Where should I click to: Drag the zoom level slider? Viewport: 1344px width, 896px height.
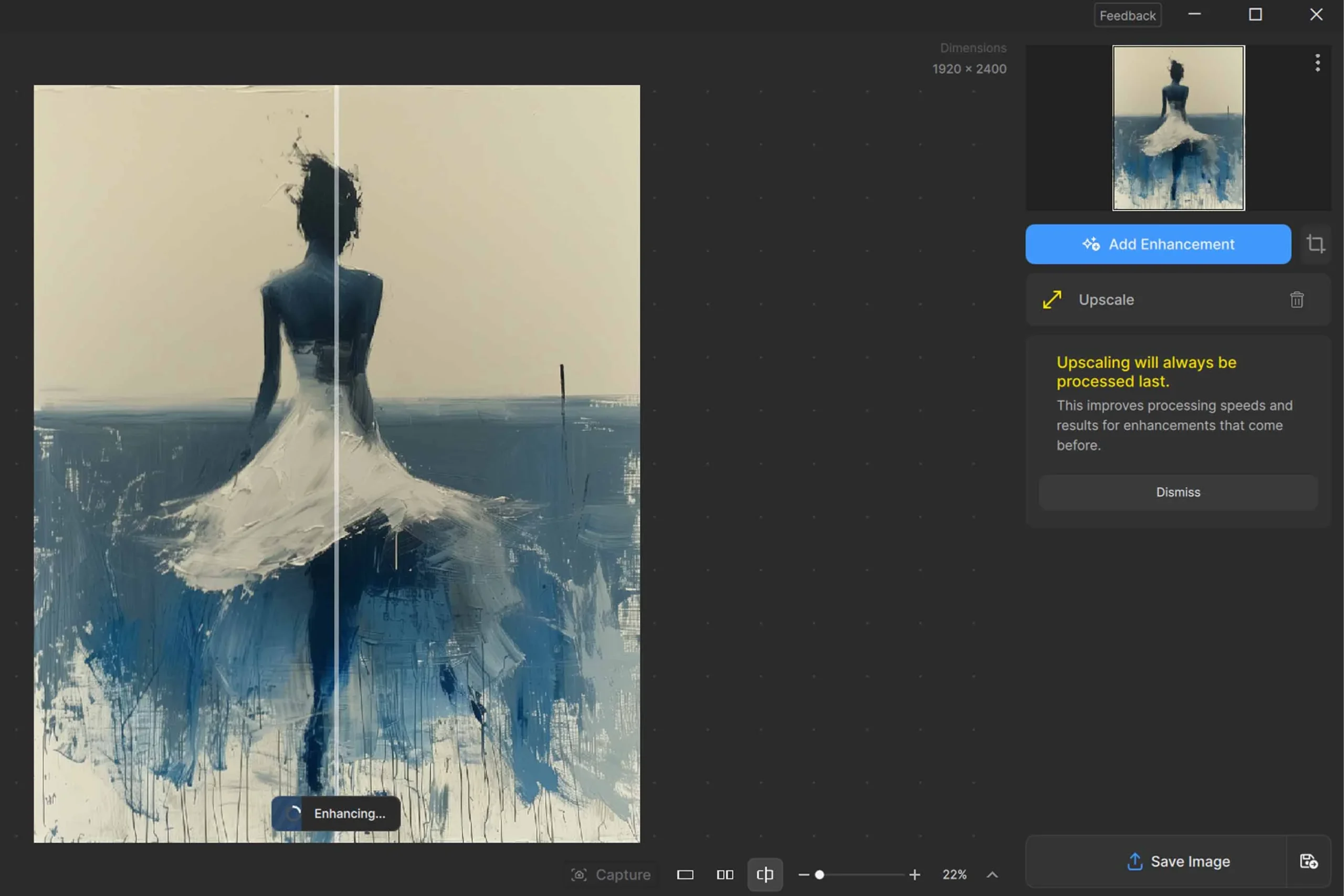819,874
